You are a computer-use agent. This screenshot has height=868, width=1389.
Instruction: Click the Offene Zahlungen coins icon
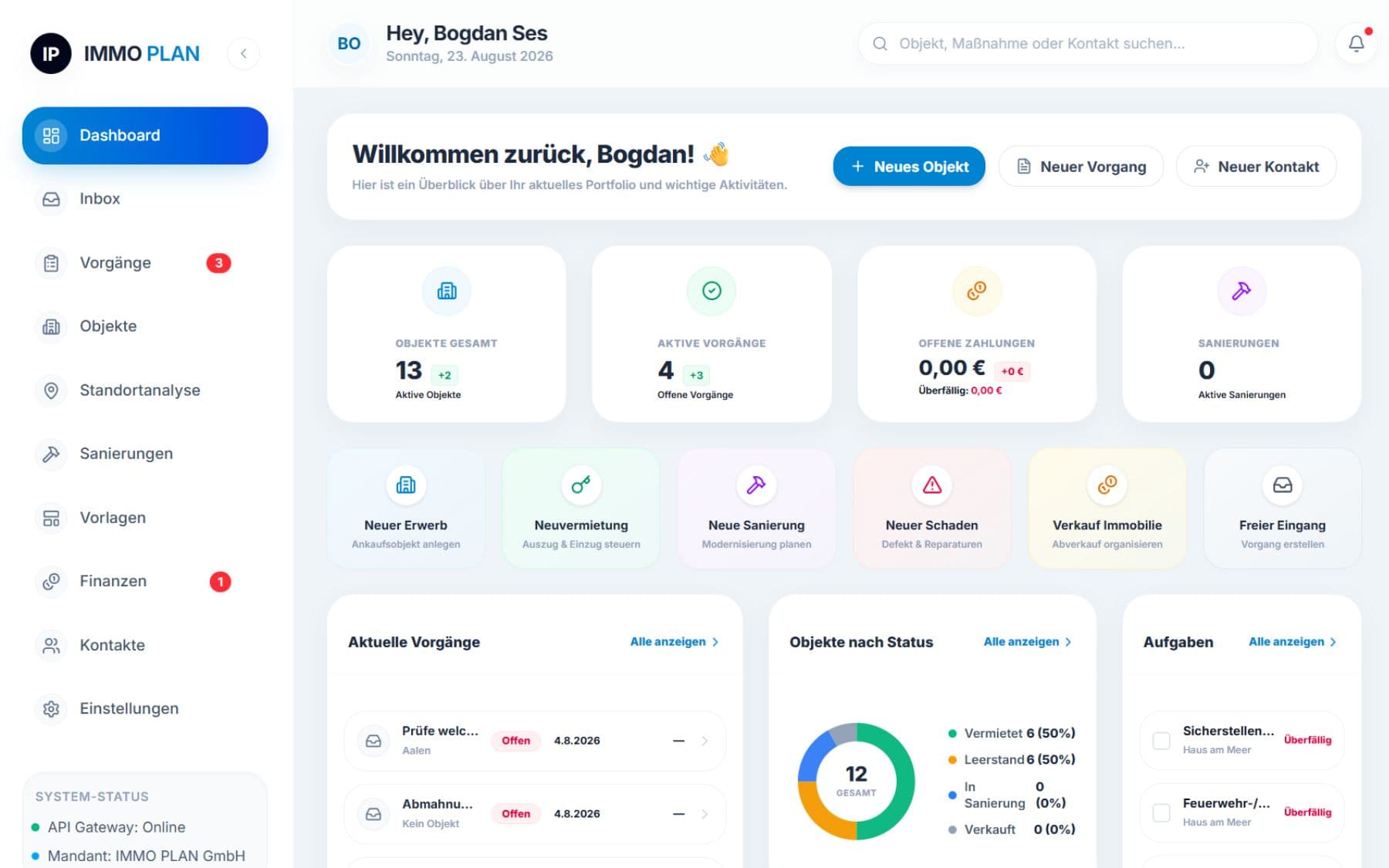click(x=977, y=291)
